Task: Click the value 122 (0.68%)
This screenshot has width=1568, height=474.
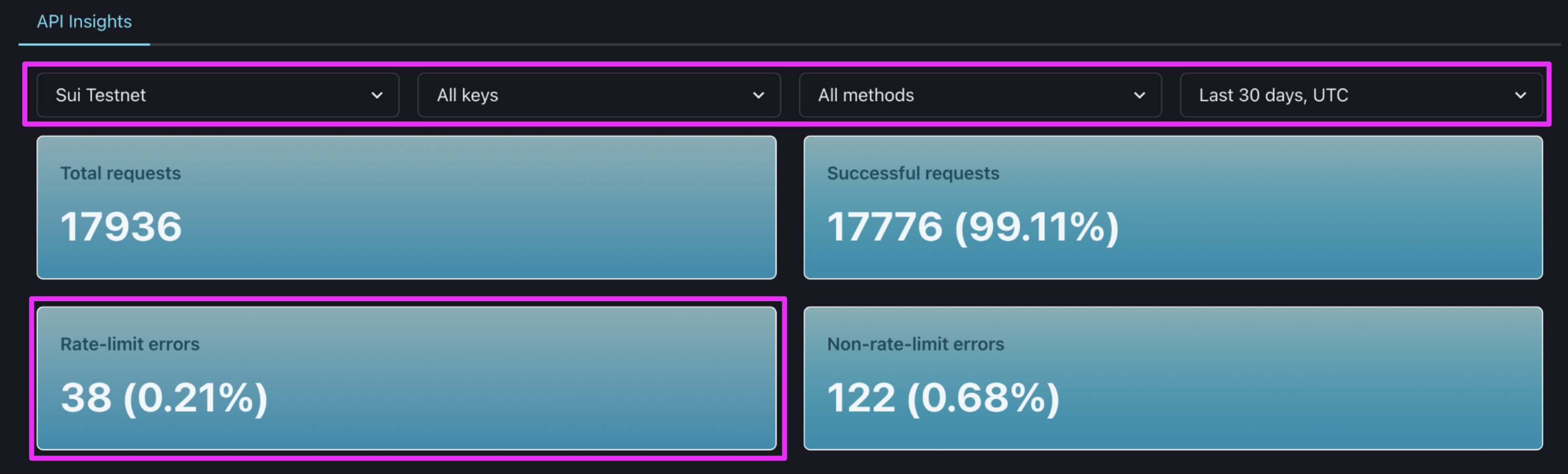Action: pos(944,398)
